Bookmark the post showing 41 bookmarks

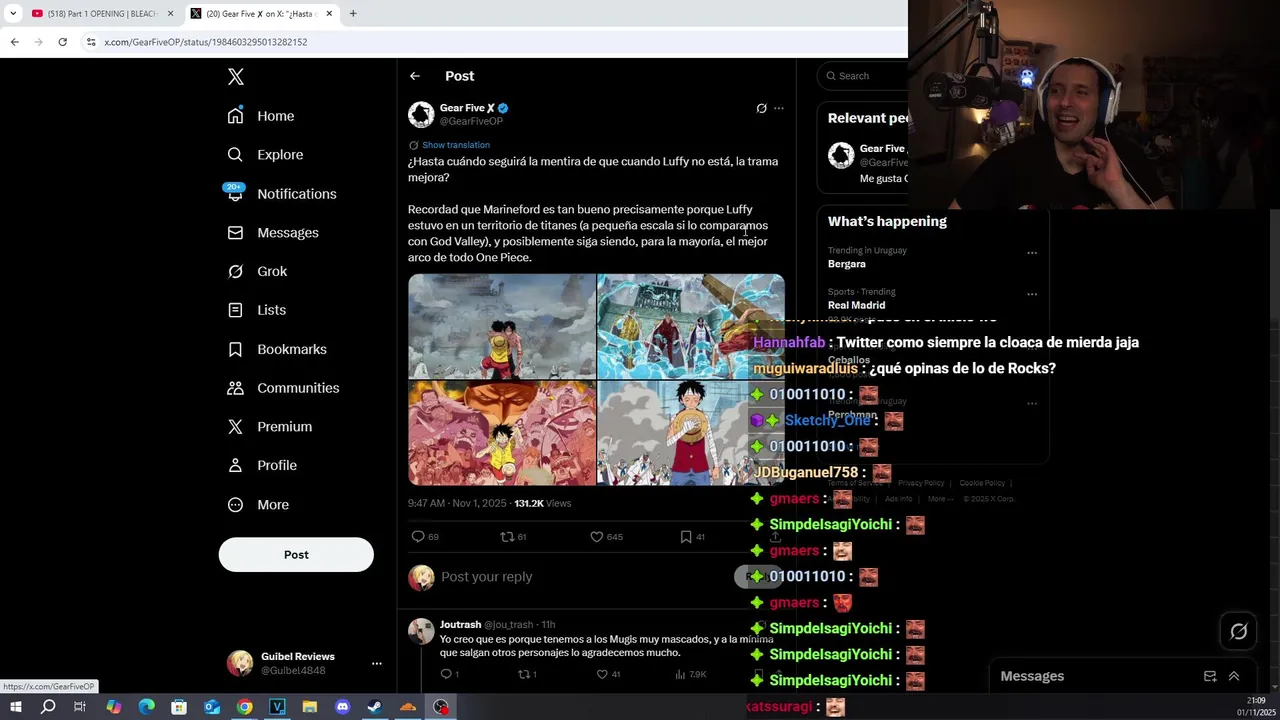pyautogui.click(x=686, y=537)
